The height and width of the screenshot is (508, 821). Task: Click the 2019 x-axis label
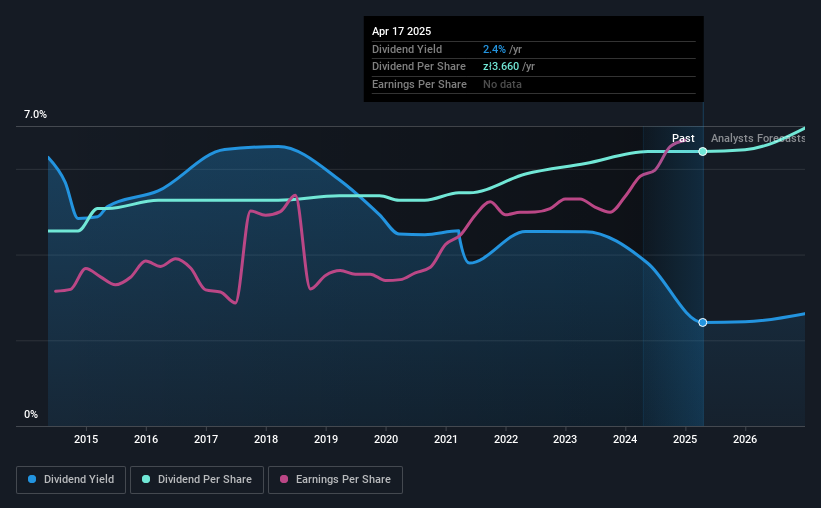click(x=326, y=439)
